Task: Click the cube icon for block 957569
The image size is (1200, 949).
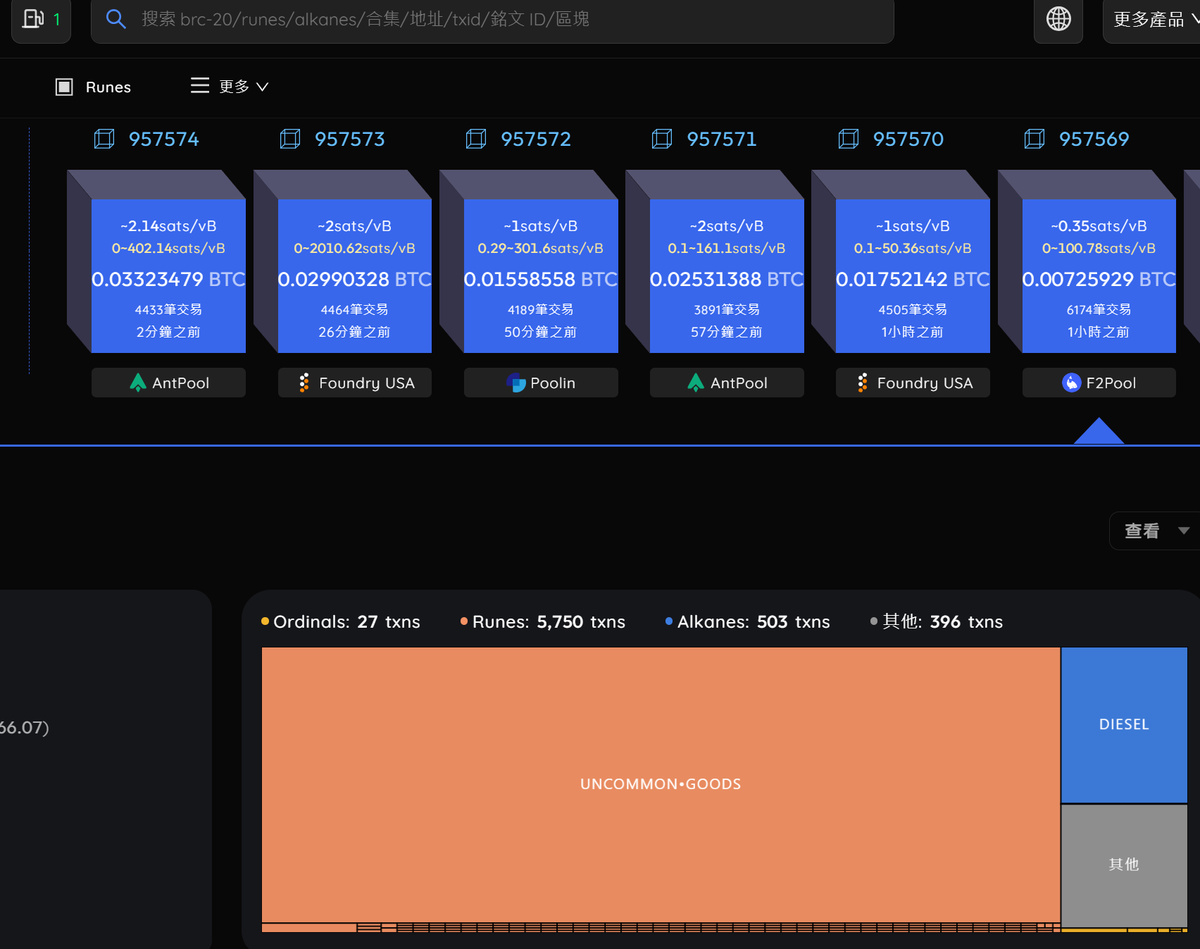Action: (1034, 139)
